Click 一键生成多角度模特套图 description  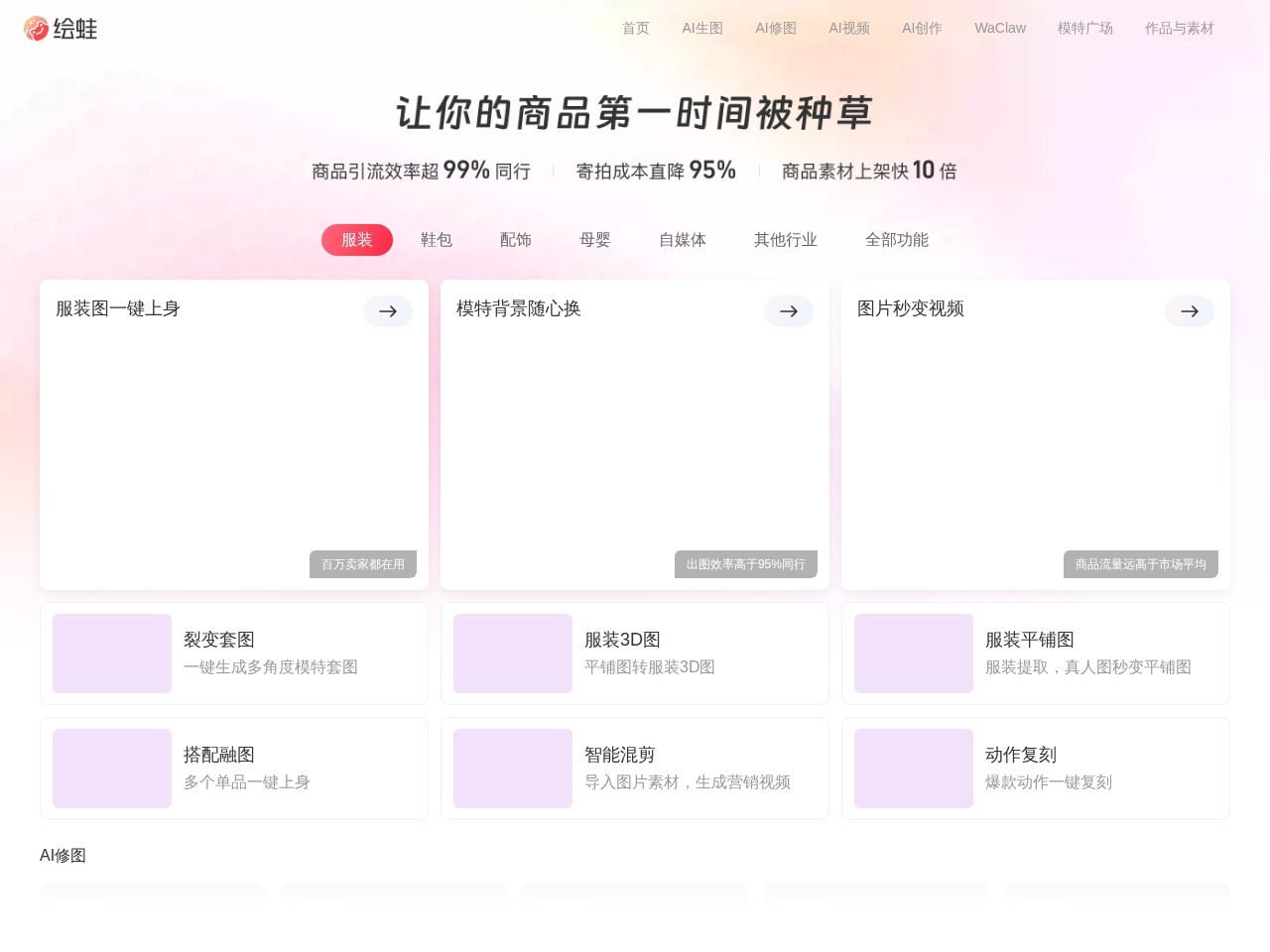[271, 667]
